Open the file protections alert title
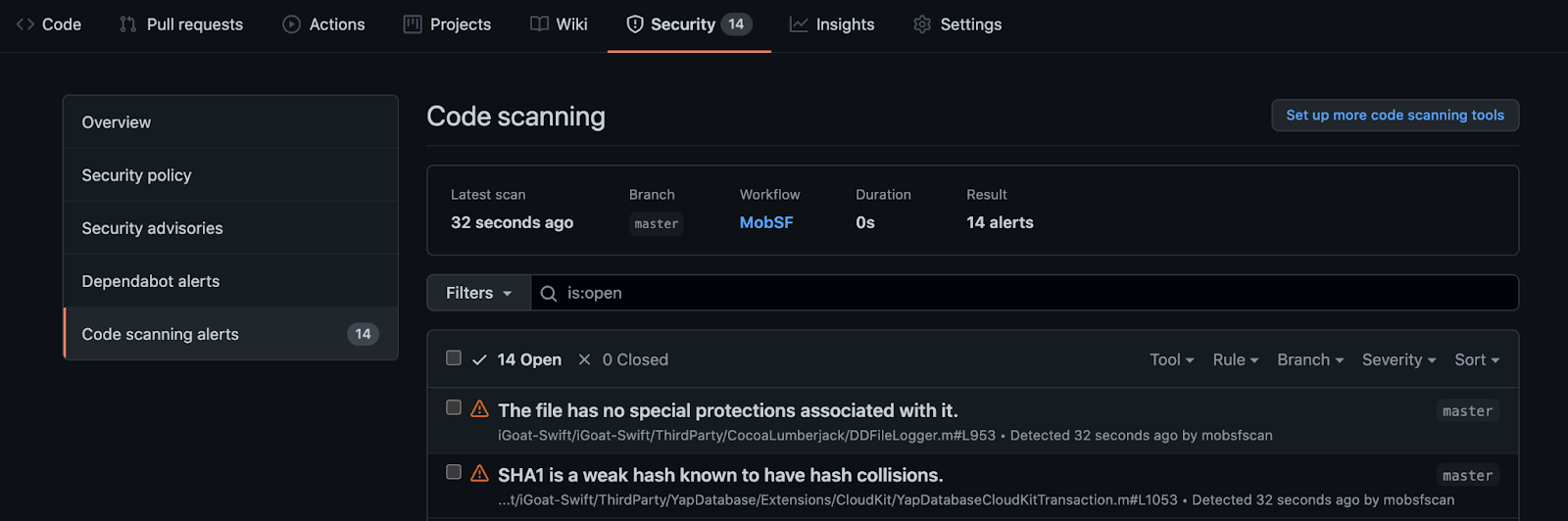Screen dimensions: 1568x521 pyautogui.click(x=728, y=410)
